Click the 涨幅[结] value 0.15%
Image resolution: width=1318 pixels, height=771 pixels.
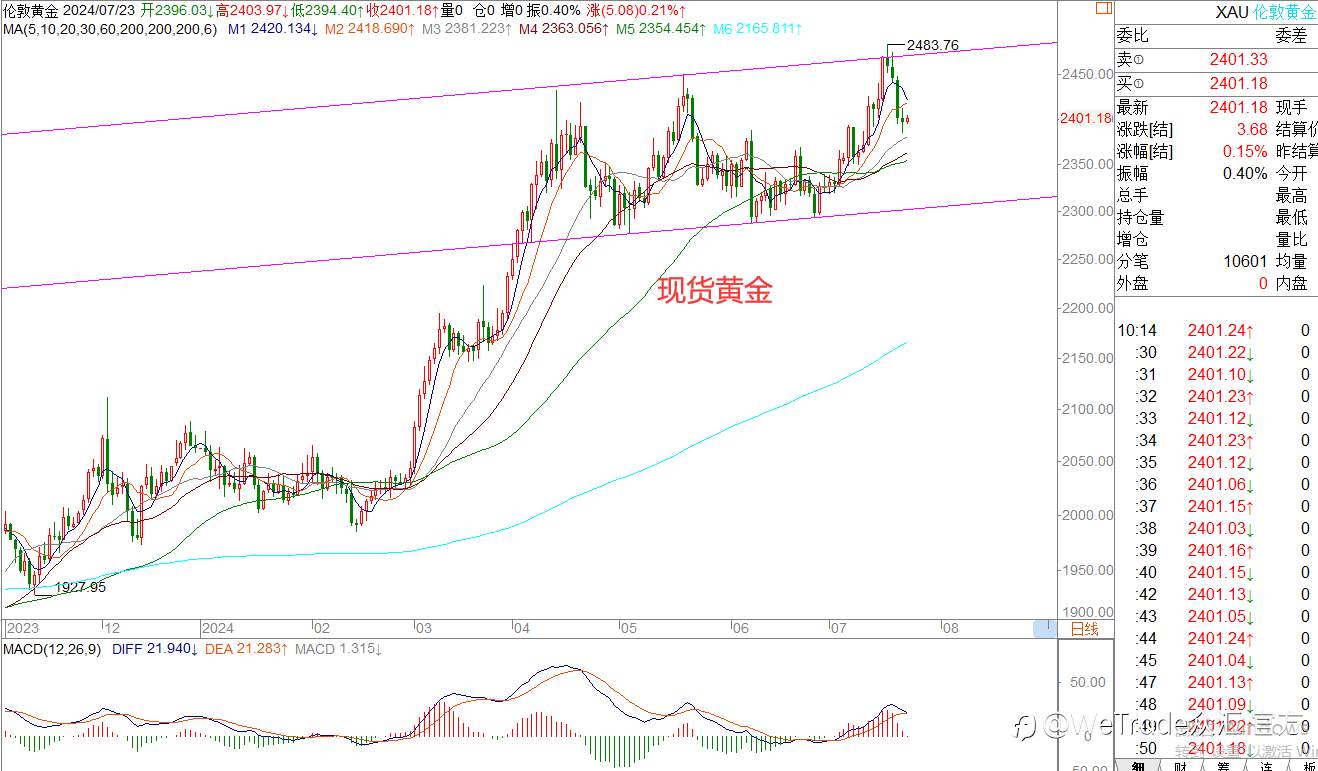tap(1245, 151)
